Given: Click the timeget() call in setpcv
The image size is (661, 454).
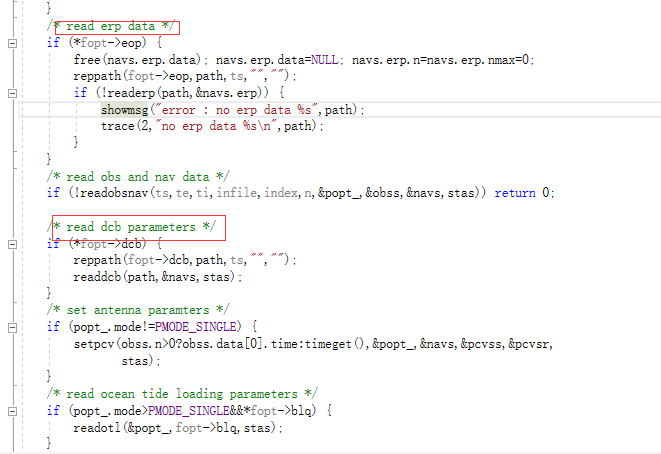Looking at the screenshot, I should (333, 344).
